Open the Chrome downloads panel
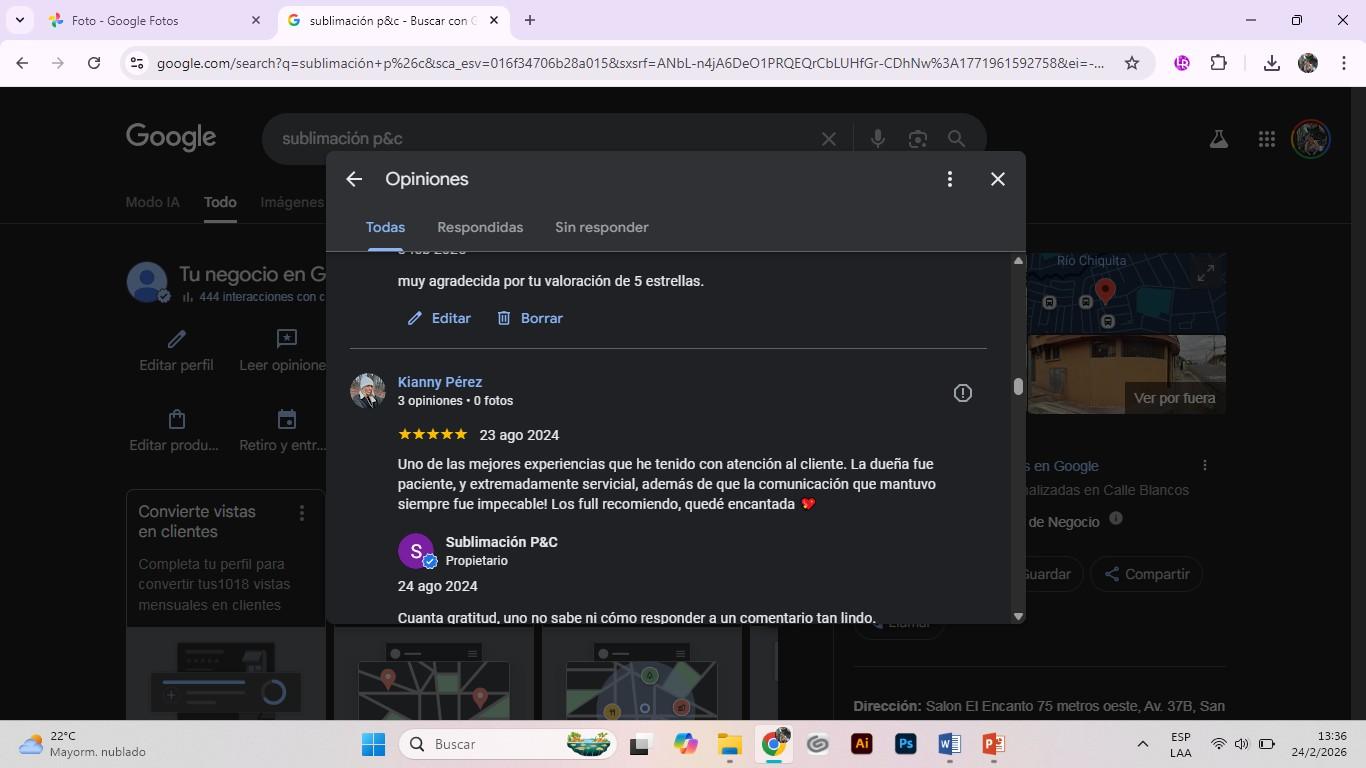The height and width of the screenshot is (768, 1366). point(1272,63)
